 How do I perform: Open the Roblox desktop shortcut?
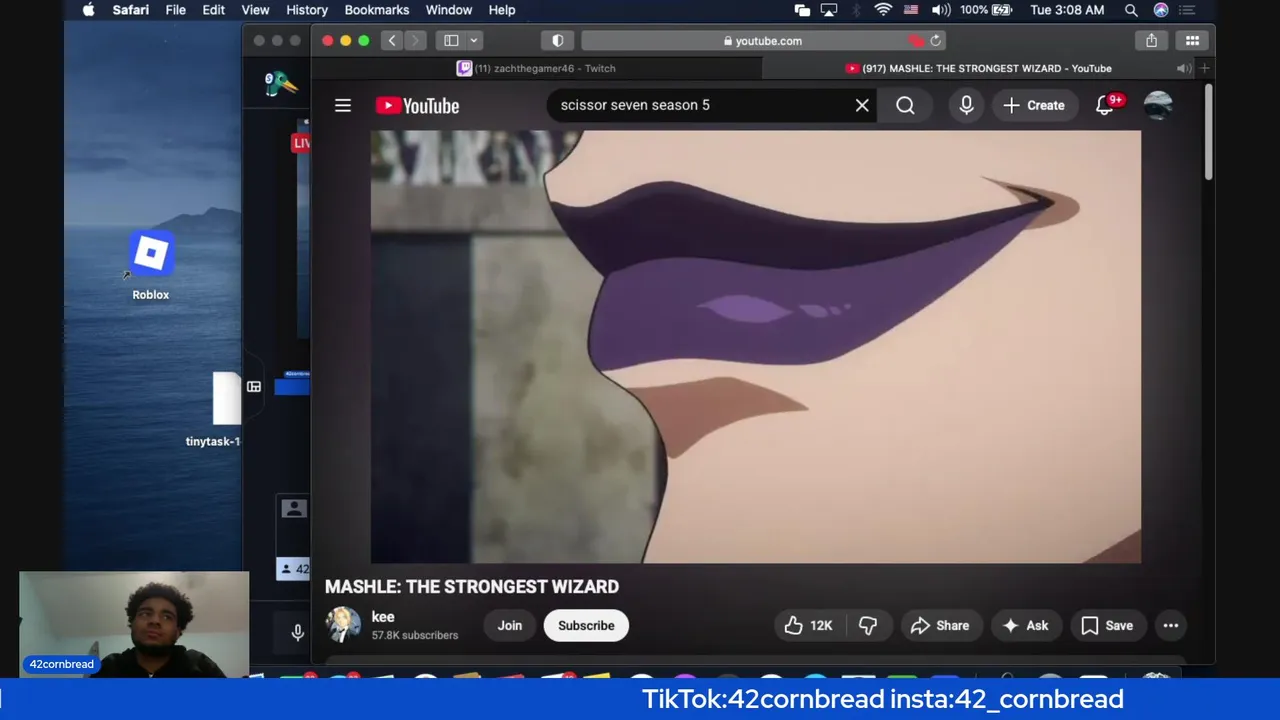pos(151,266)
